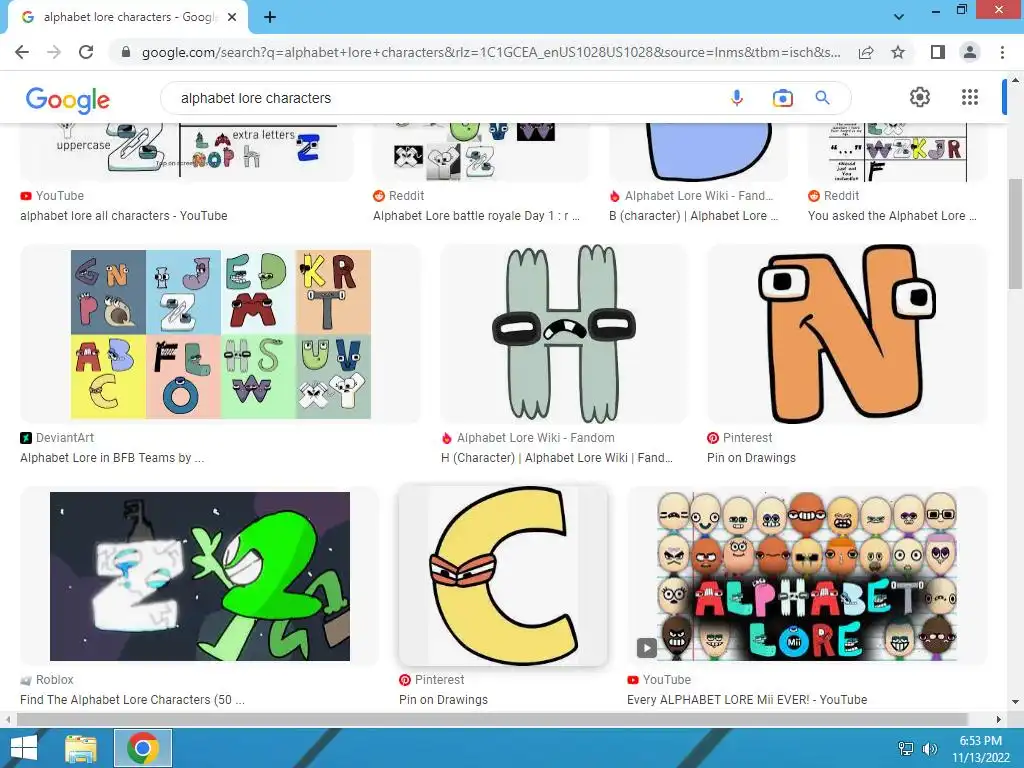Open the orange N character image
This screenshot has height=768, width=1024.
(x=847, y=334)
